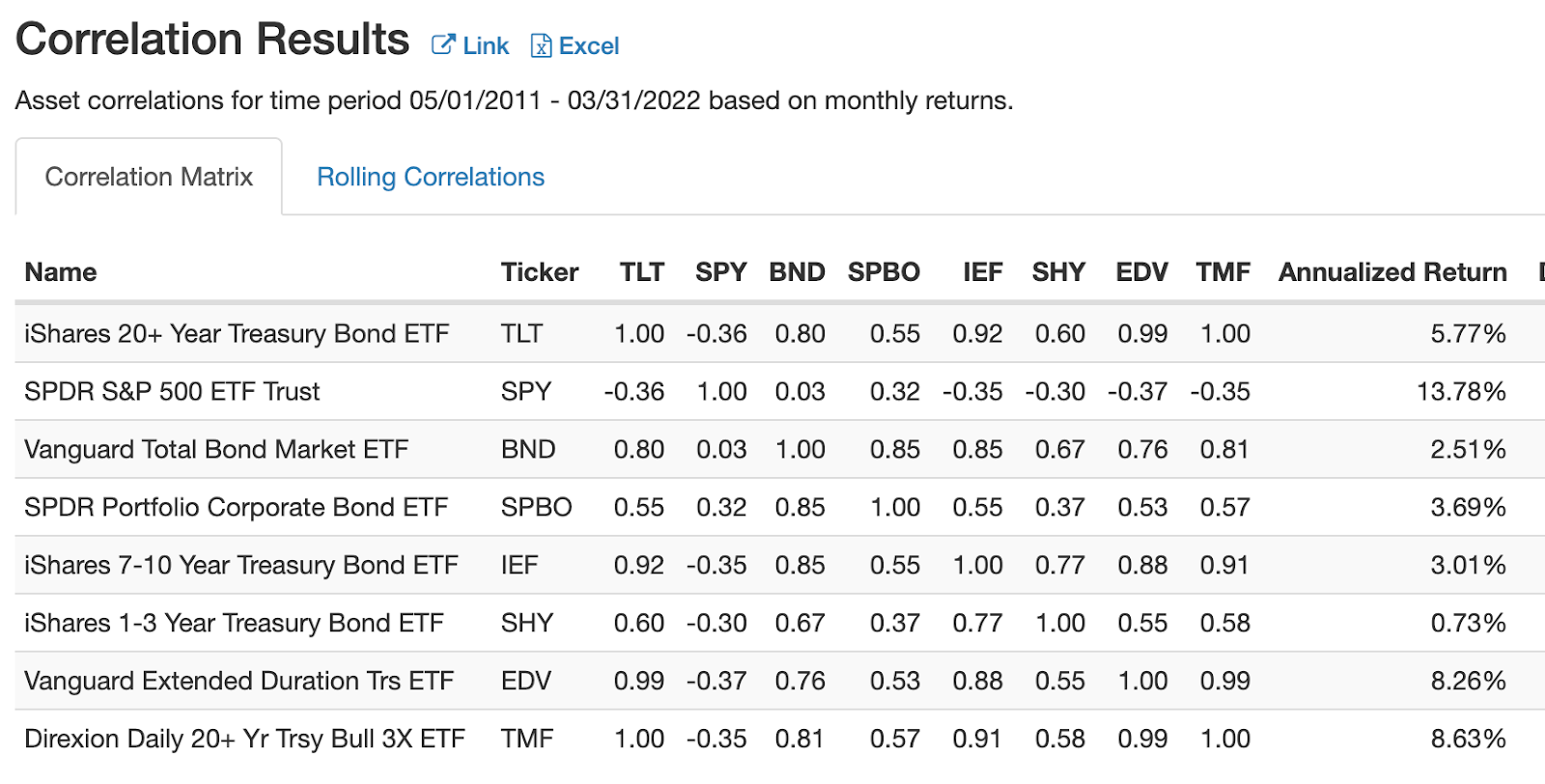This screenshot has height=784, width=1545.
Task: Open the Rolling Correlations tab
Action: click(431, 178)
